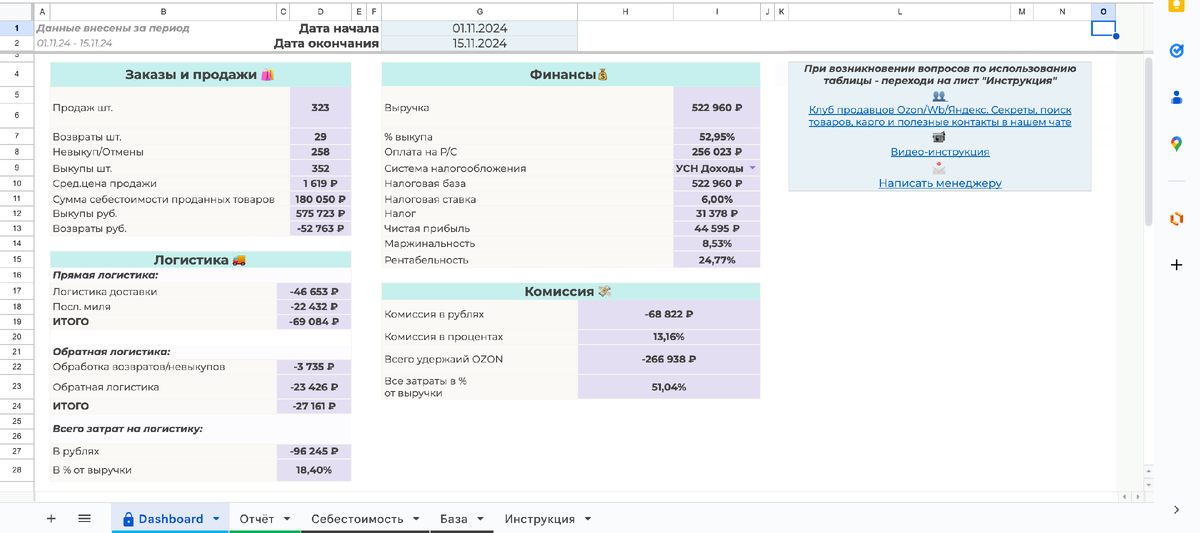Select the highlighted column header O
This screenshot has height=533, width=1200.
click(1103, 11)
